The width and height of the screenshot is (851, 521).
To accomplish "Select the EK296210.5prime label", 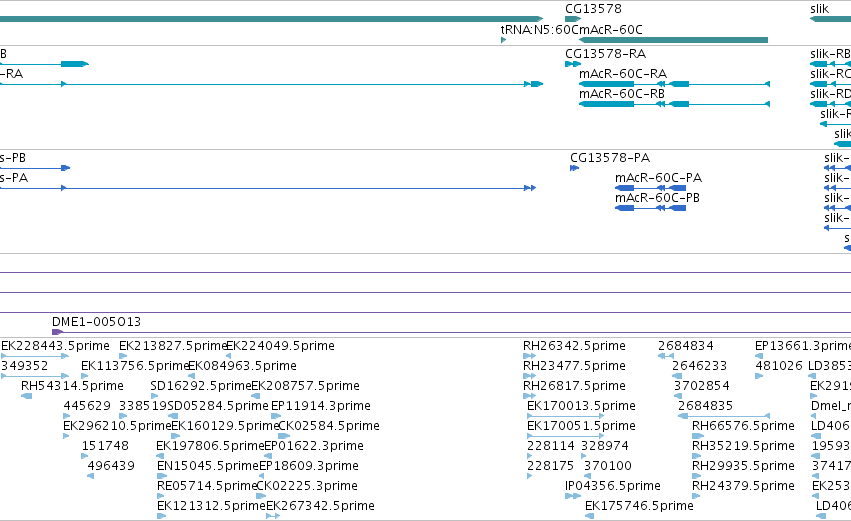I will pos(117,426).
